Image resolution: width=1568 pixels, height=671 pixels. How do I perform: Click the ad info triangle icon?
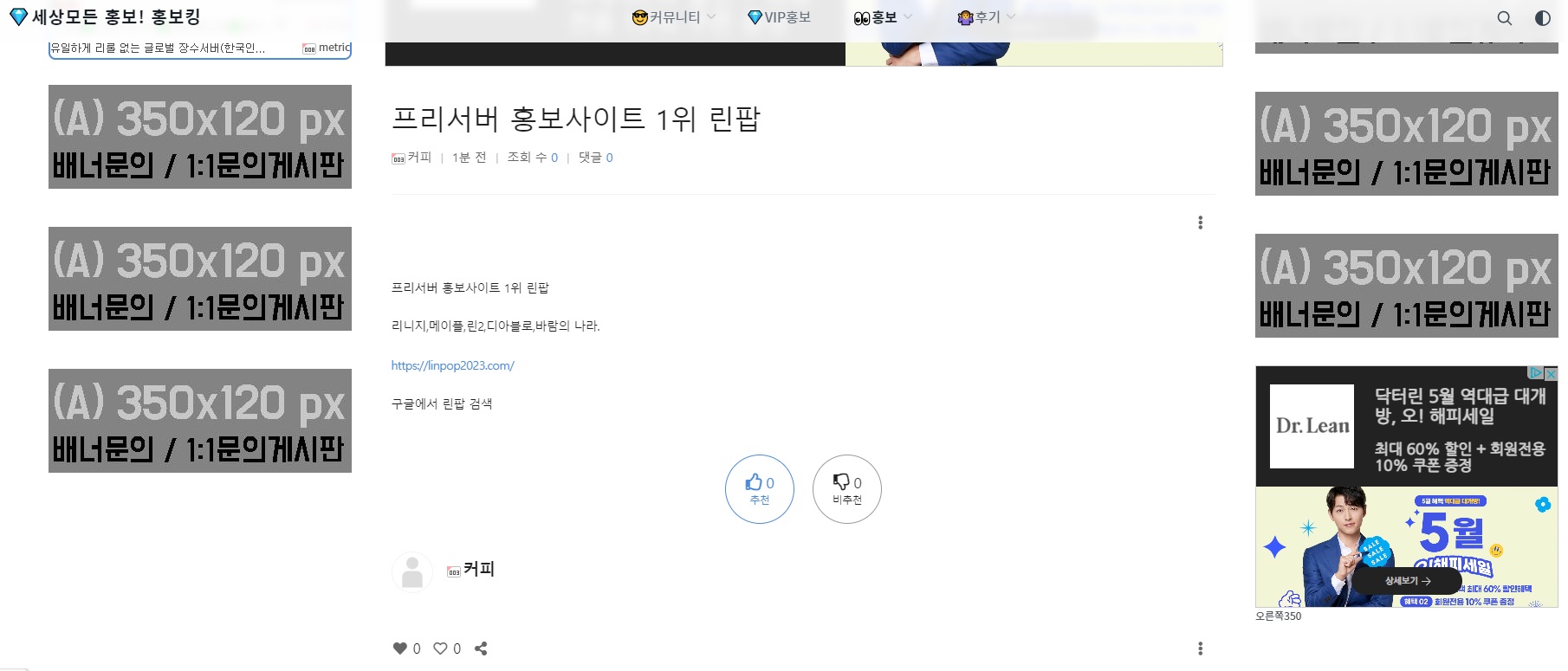[x=1536, y=373]
